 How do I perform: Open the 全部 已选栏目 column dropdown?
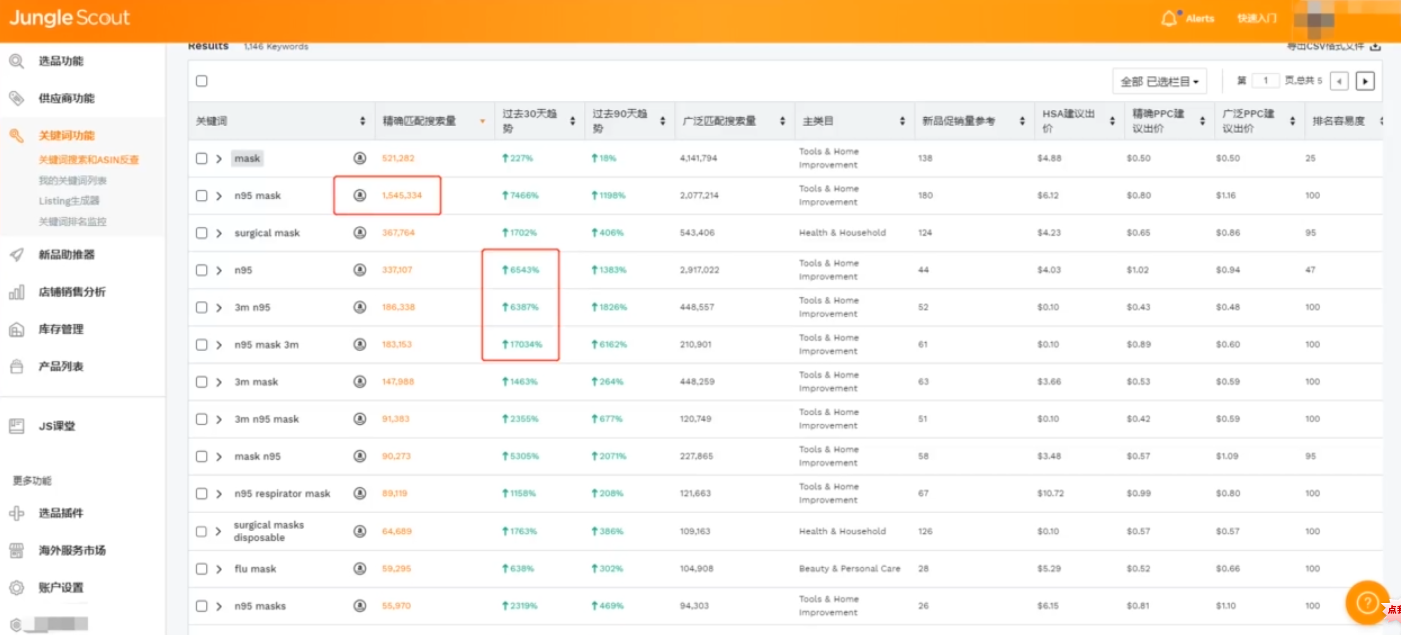point(1159,81)
